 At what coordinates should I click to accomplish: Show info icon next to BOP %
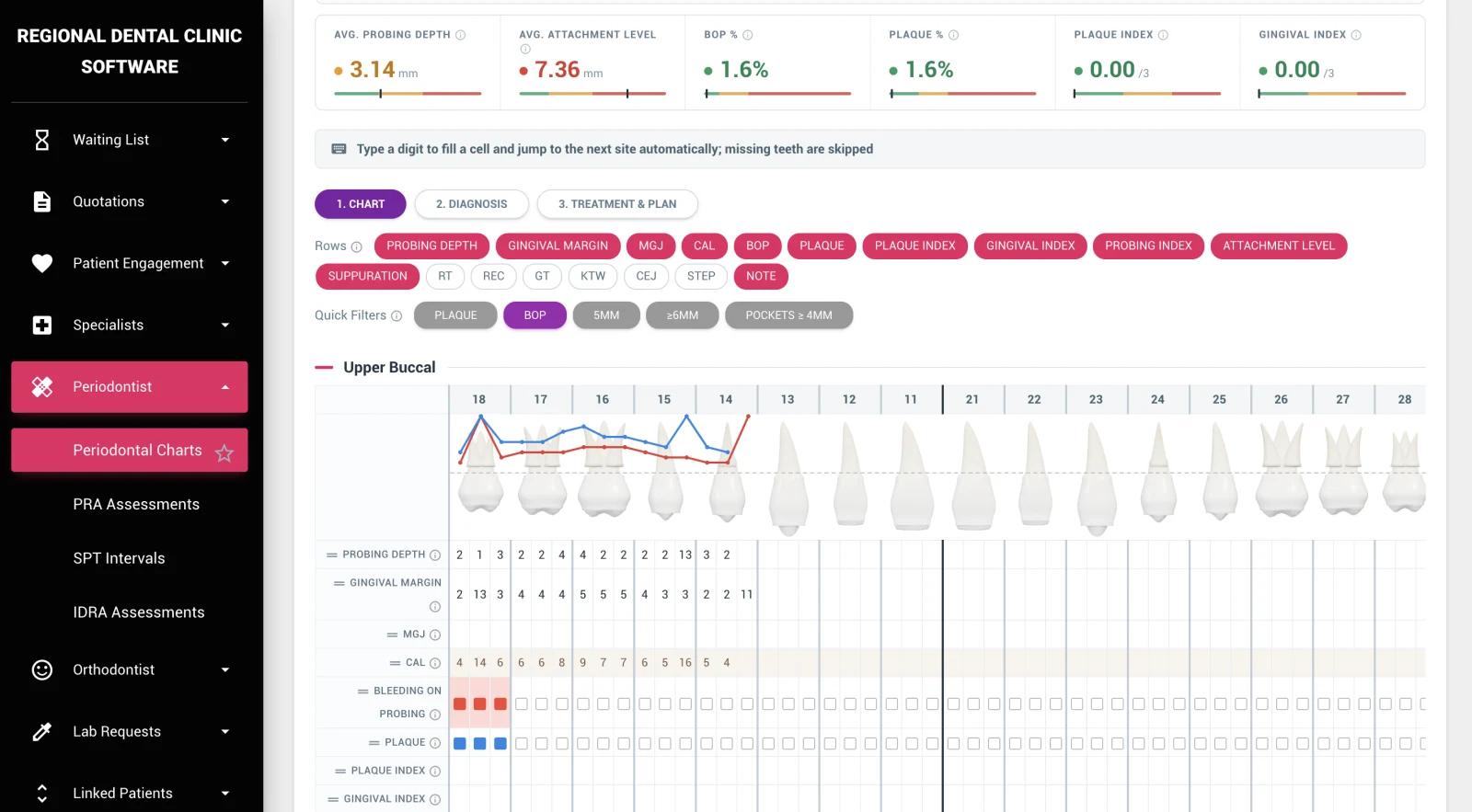point(748,35)
